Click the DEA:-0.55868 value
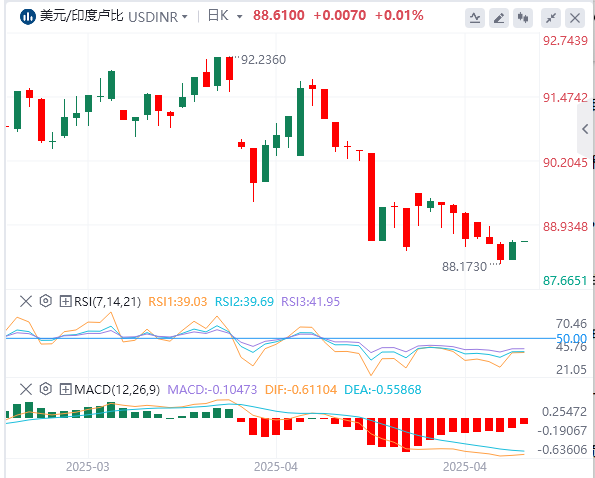This screenshot has height=478, width=595. 382,390
